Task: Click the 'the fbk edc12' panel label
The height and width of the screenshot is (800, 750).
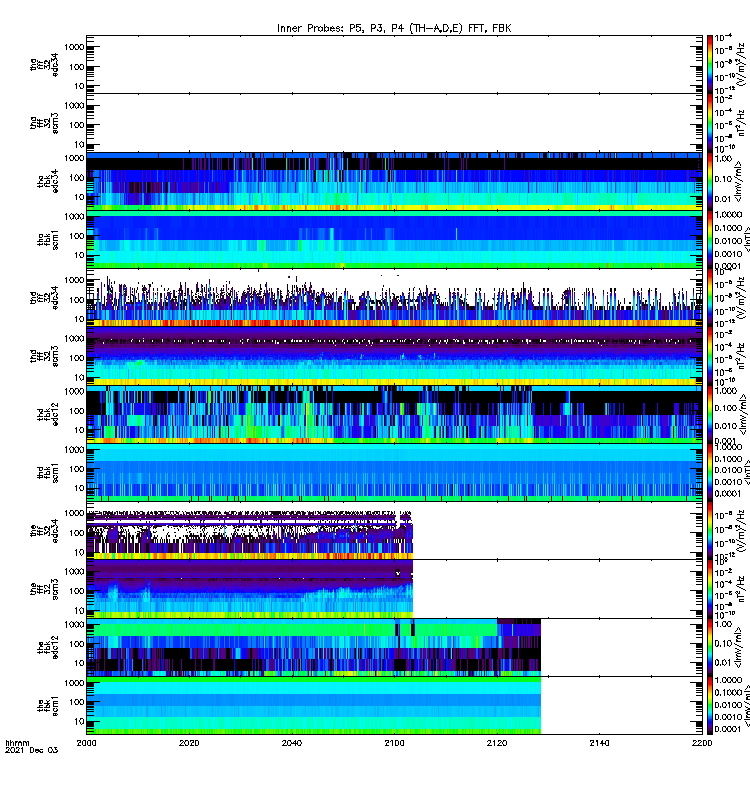Action: pyautogui.click(x=48, y=647)
